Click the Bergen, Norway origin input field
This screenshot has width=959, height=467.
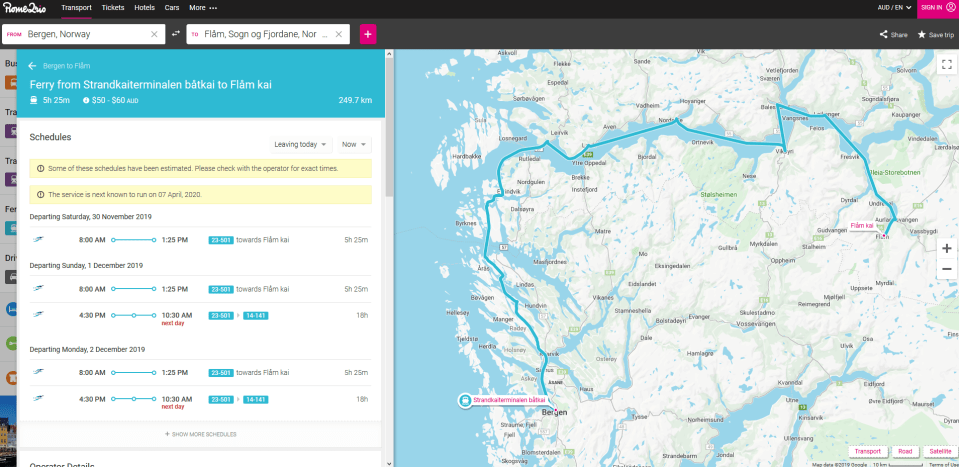tap(85, 34)
